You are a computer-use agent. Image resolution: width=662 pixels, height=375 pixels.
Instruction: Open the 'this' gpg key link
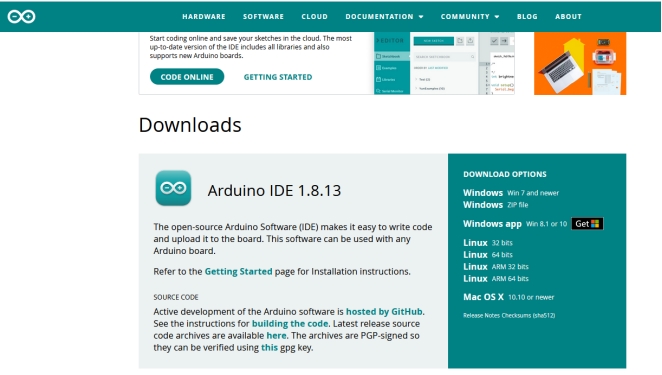pos(269,348)
